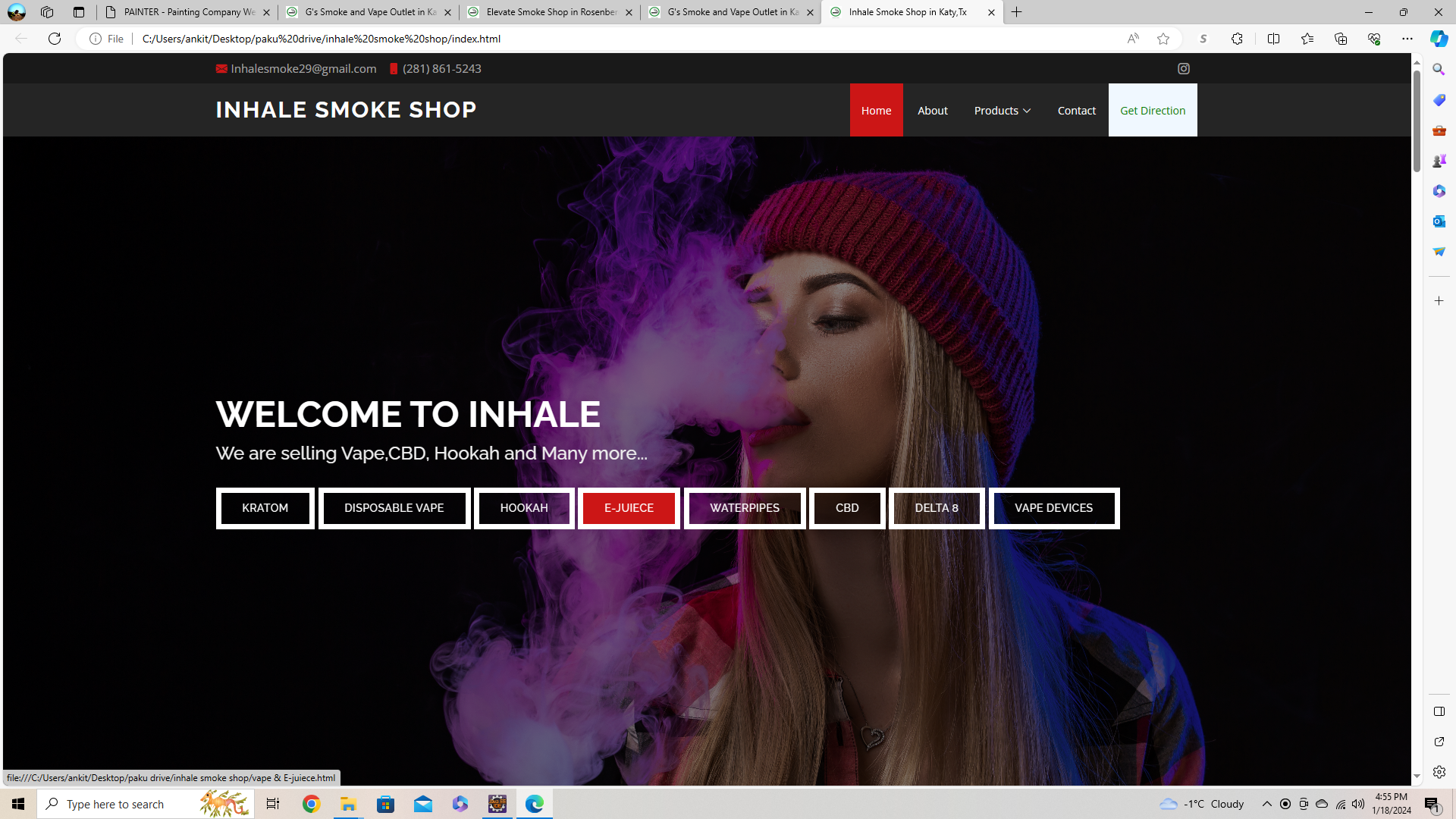This screenshot has width=1456, height=819.
Task: Toggle the split screen icon in the toolbar
Action: click(x=1273, y=39)
